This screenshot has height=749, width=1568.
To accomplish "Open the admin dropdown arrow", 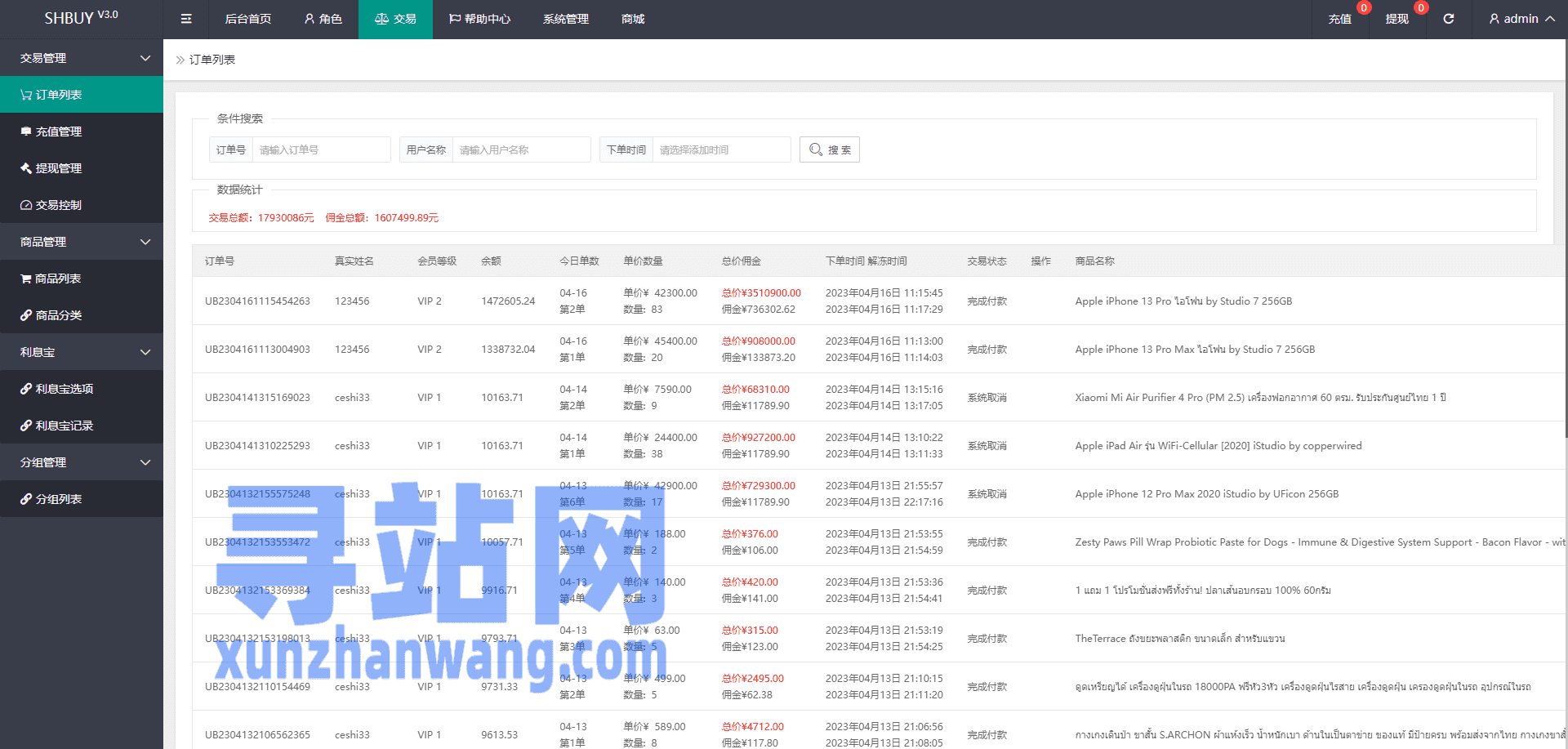I will [x=1550, y=19].
